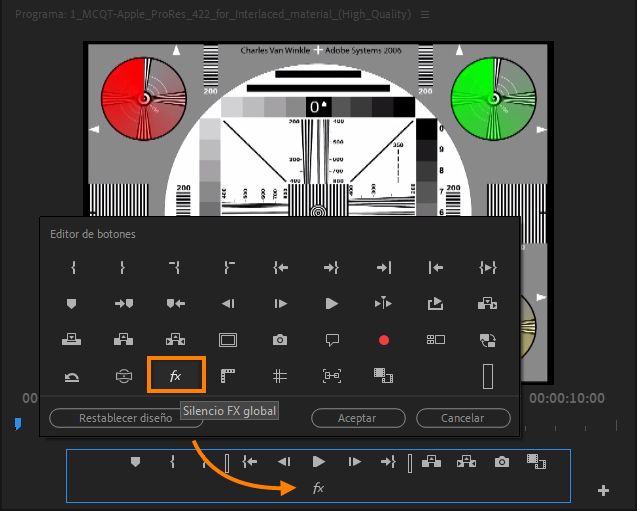Click Go to Previous Marker icon
Image resolution: width=637 pixels, height=511 pixels.
click(176, 303)
